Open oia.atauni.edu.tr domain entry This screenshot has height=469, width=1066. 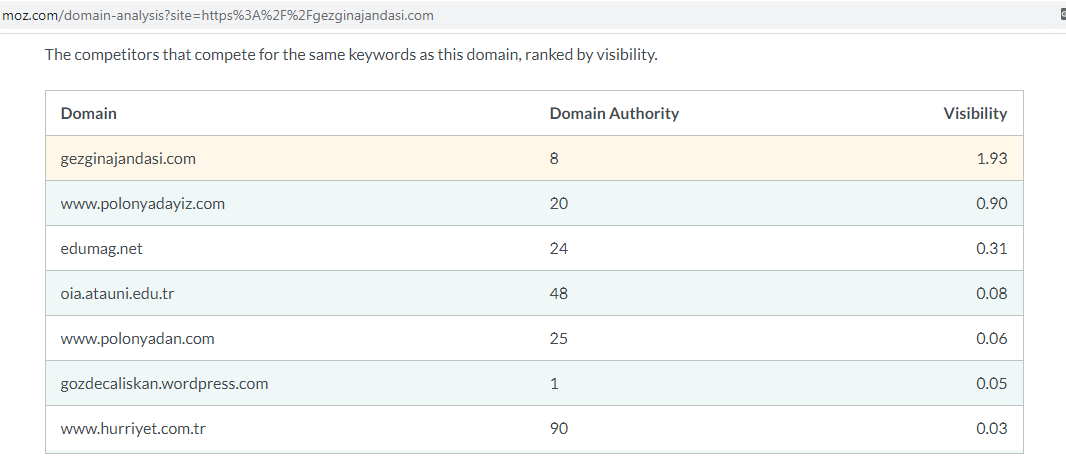tap(117, 293)
